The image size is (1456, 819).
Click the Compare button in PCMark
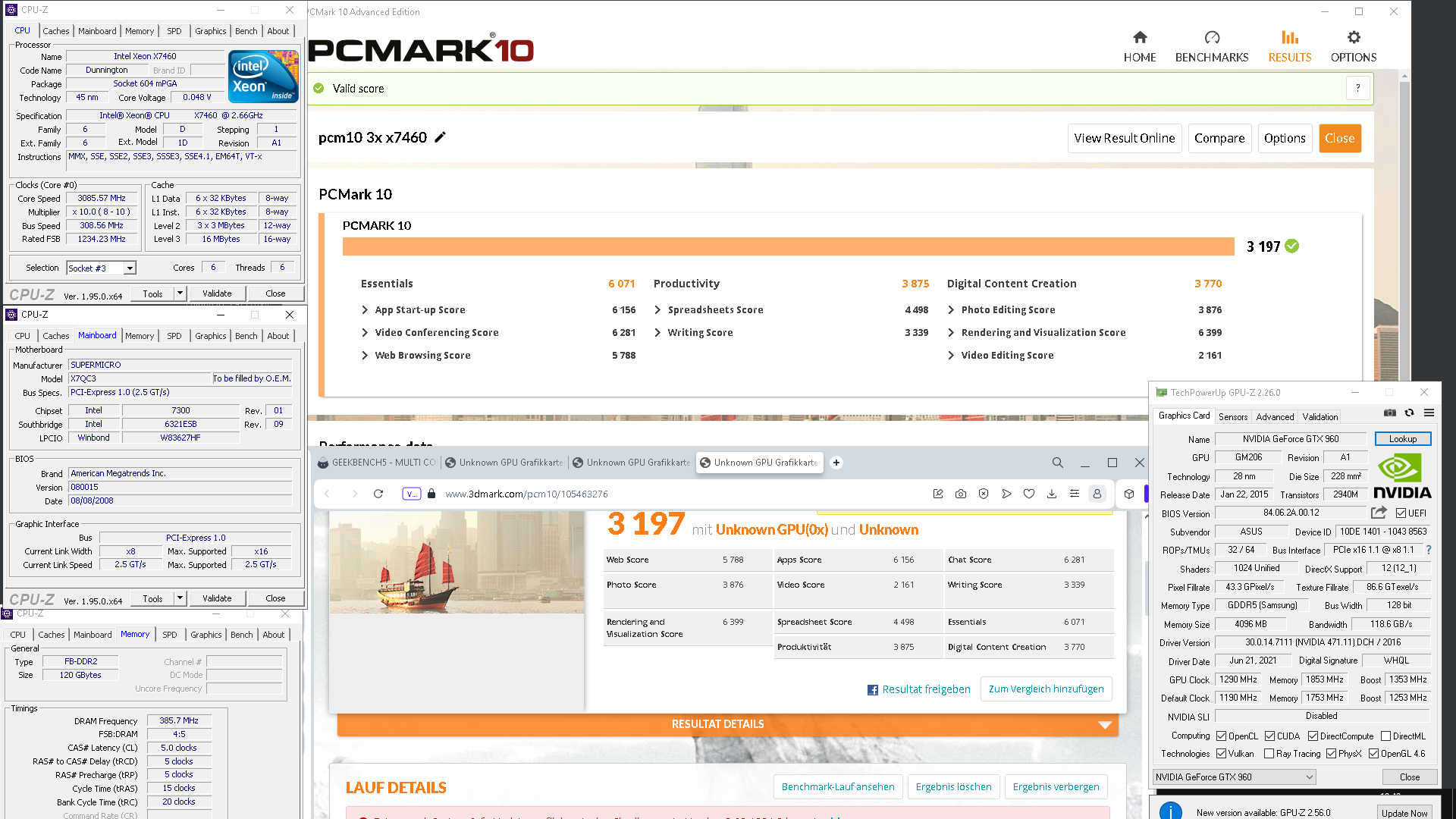coord(1219,138)
